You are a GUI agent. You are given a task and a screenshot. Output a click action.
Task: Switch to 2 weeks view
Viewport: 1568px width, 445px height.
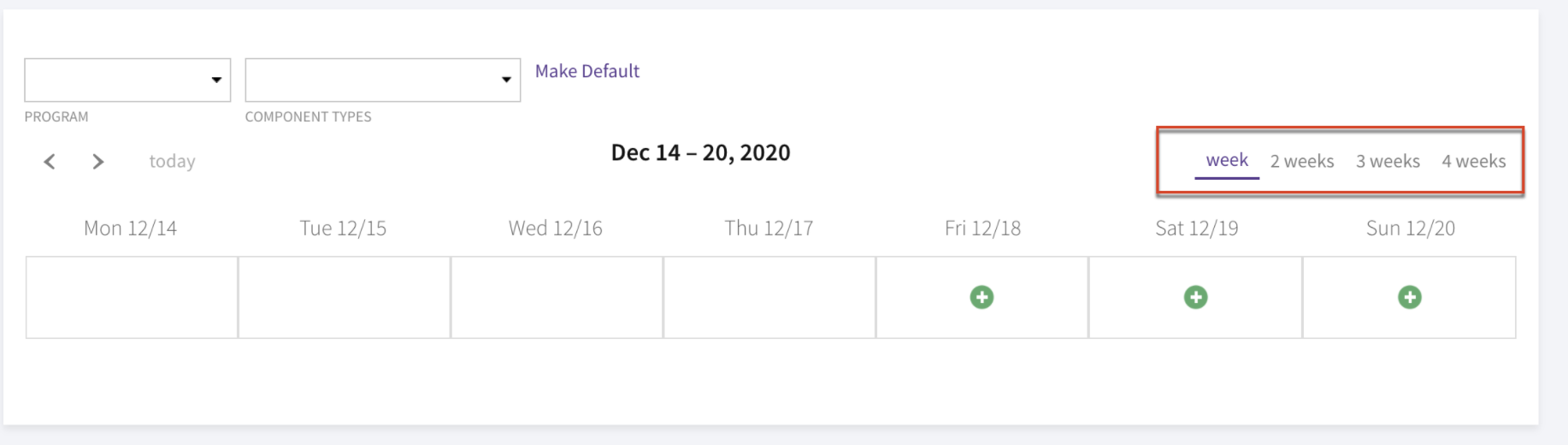click(1302, 161)
